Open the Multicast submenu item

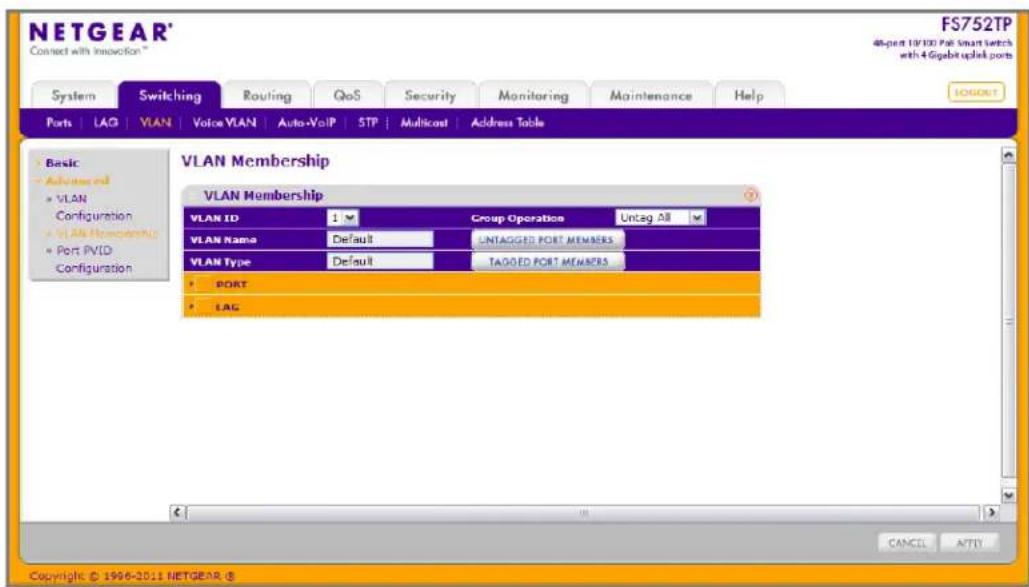coord(424,123)
